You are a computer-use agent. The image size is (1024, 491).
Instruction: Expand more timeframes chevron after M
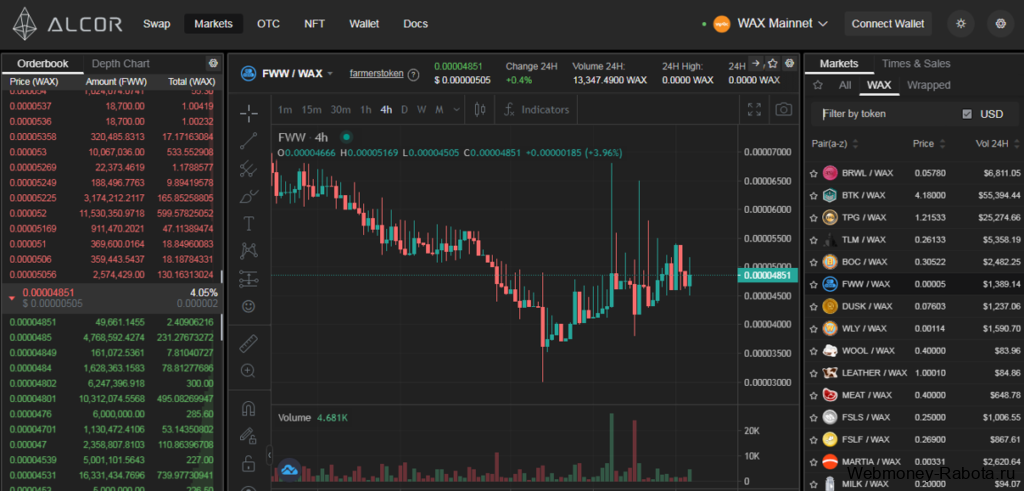point(456,110)
